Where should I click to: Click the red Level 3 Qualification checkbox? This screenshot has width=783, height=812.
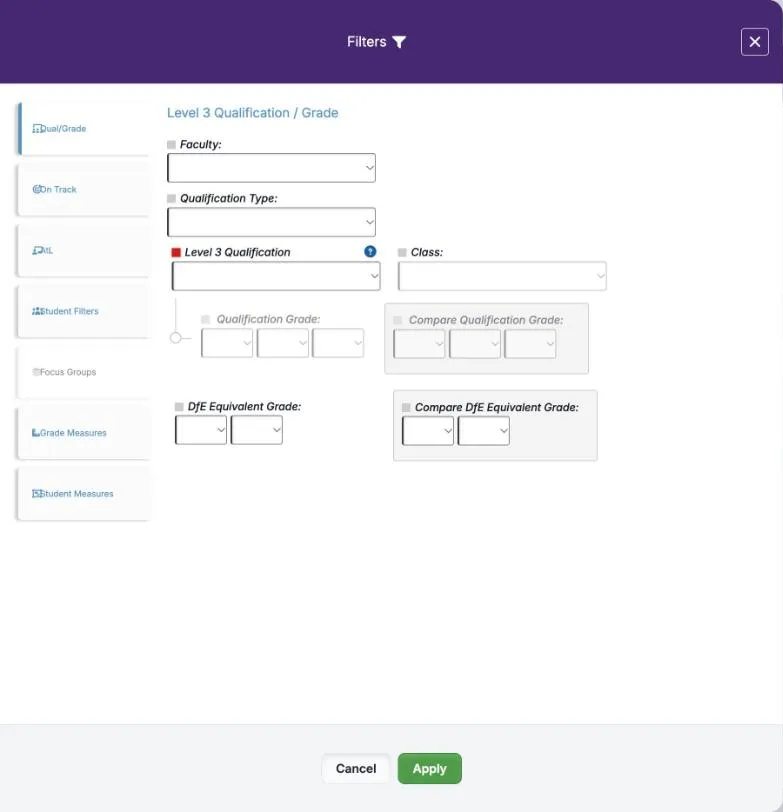click(x=176, y=252)
